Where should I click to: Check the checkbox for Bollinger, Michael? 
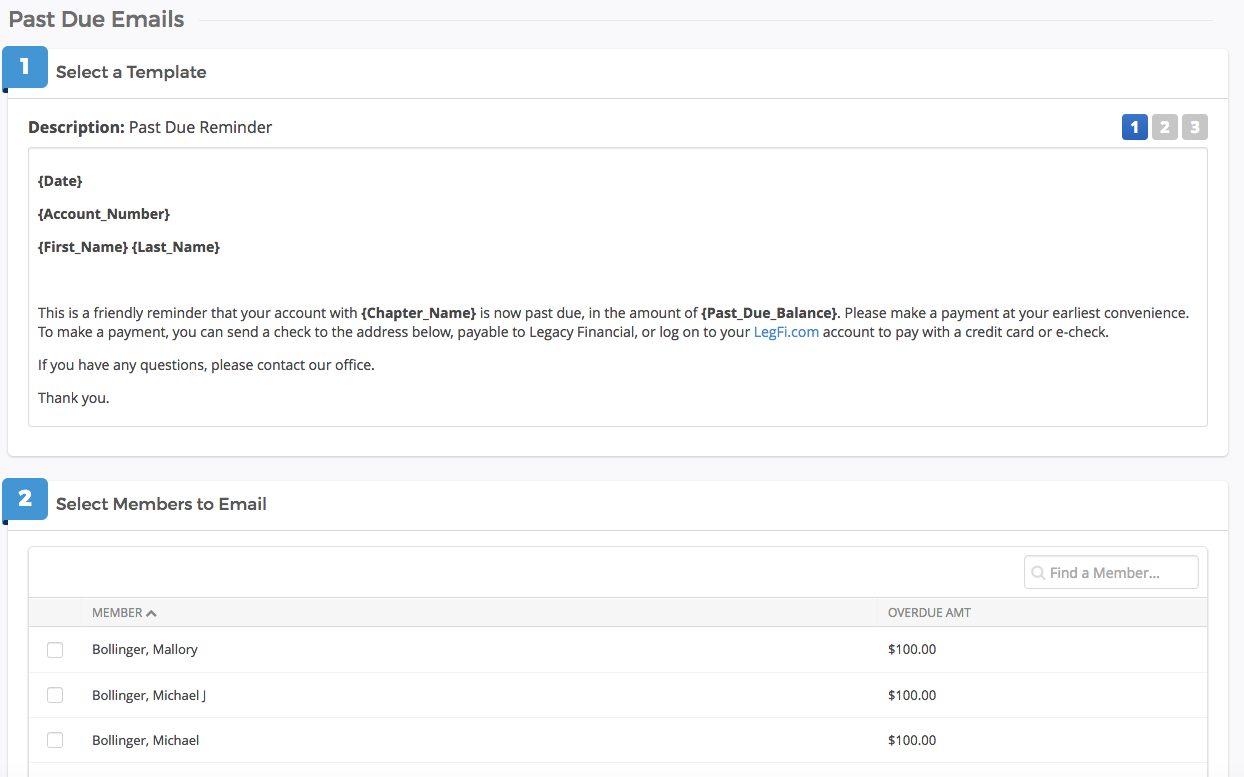pyautogui.click(x=55, y=739)
